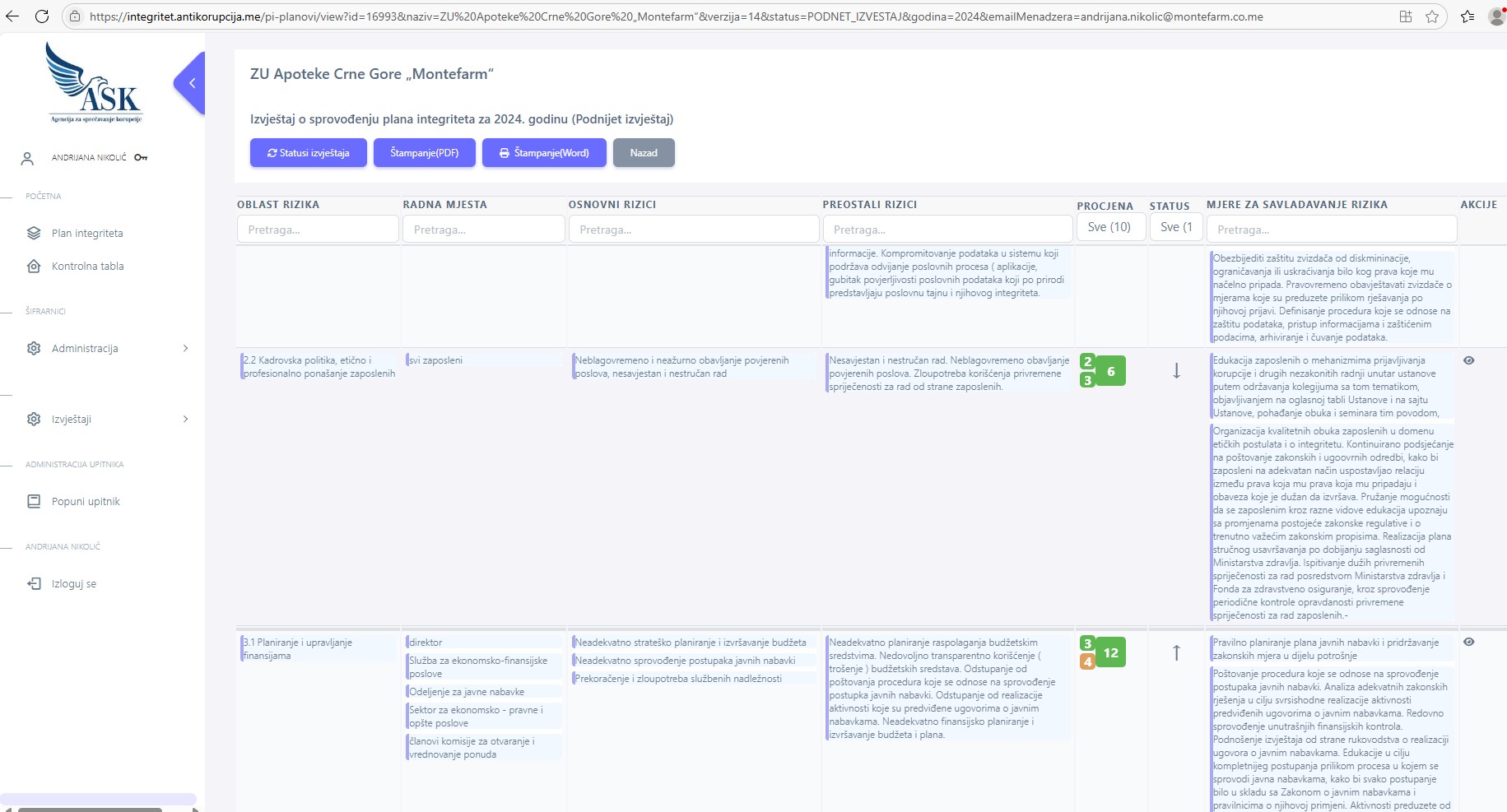Click the key icon beside the user name
This screenshot has height=812, width=1507.
(141, 157)
